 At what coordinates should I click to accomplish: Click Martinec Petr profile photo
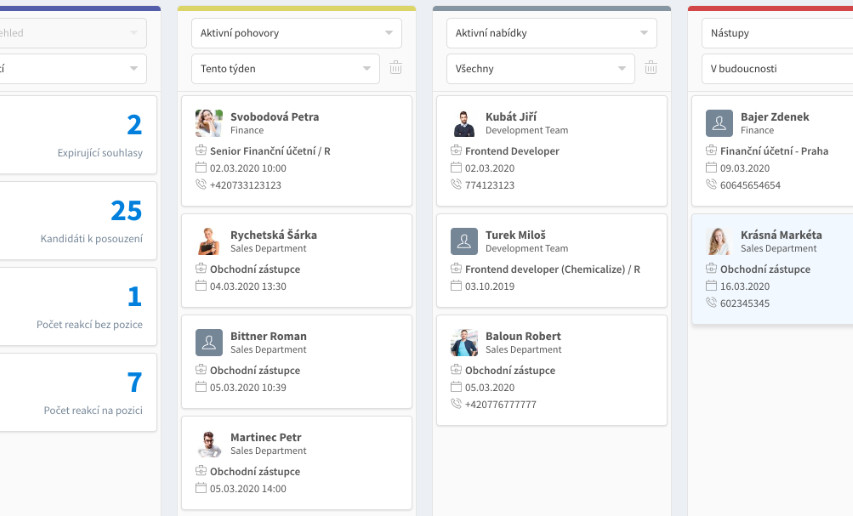pyautogui.click(x=209, y=443)
